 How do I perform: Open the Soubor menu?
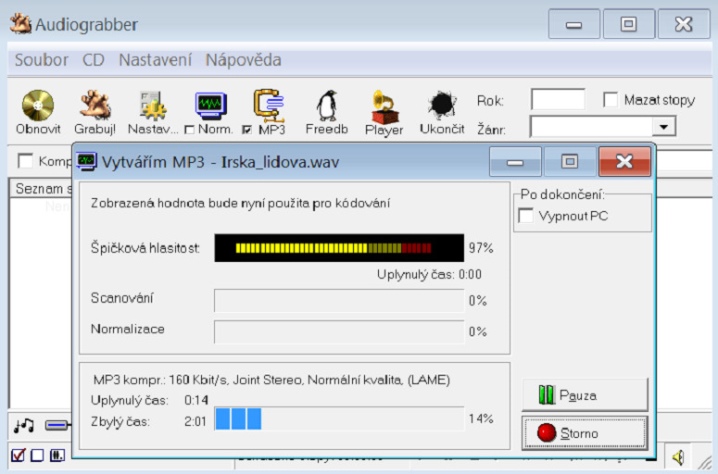tap(41, 60)
